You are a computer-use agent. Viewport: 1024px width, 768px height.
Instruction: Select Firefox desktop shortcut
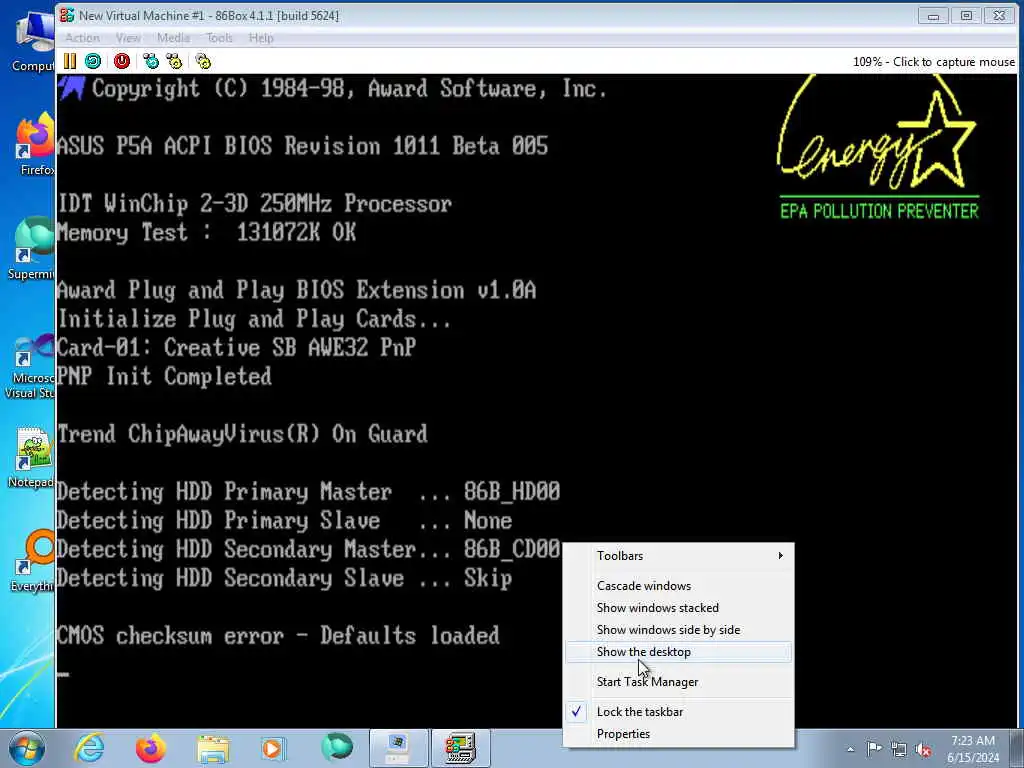click(34, 145)
